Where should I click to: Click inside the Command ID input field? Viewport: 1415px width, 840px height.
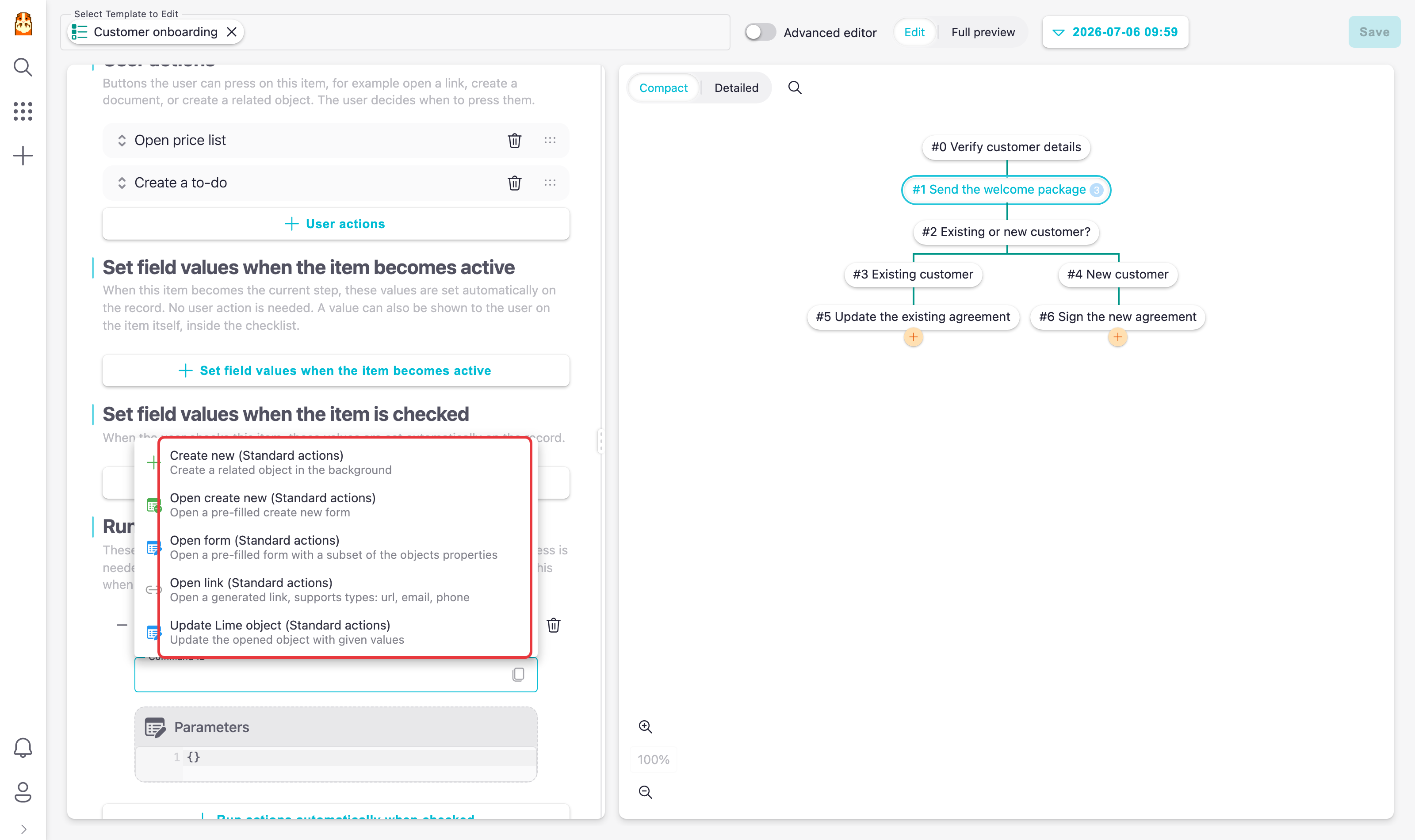coord(323,675)
